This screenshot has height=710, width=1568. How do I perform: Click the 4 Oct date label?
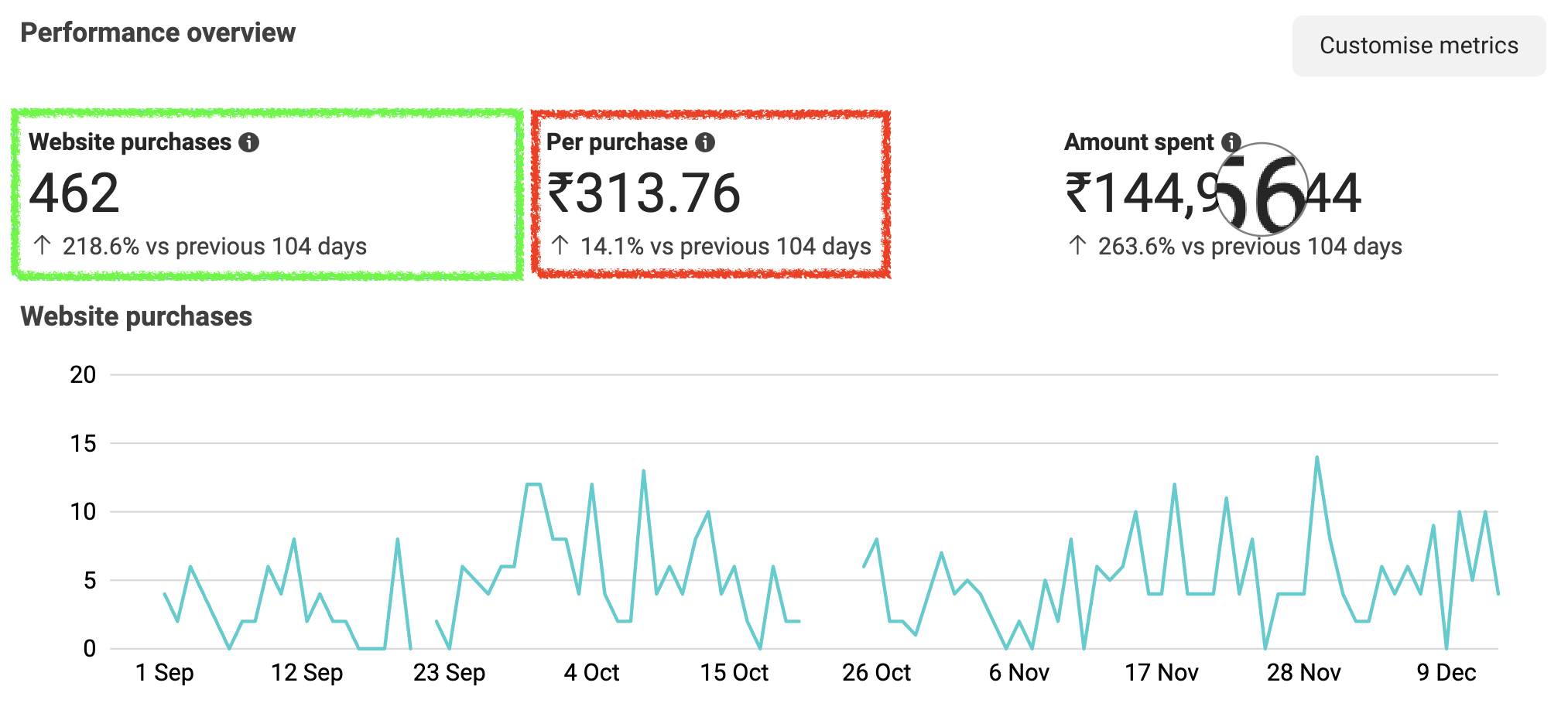pyautogui.click(x=591, y=673)
